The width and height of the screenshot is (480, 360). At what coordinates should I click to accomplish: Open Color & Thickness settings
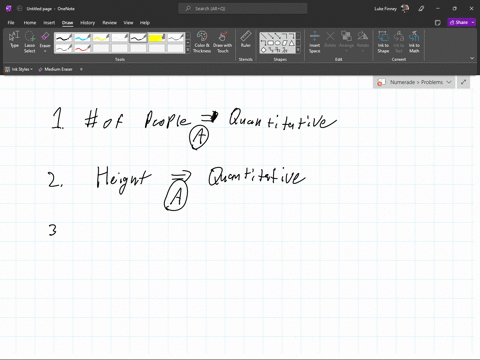[x=202, y=42]
